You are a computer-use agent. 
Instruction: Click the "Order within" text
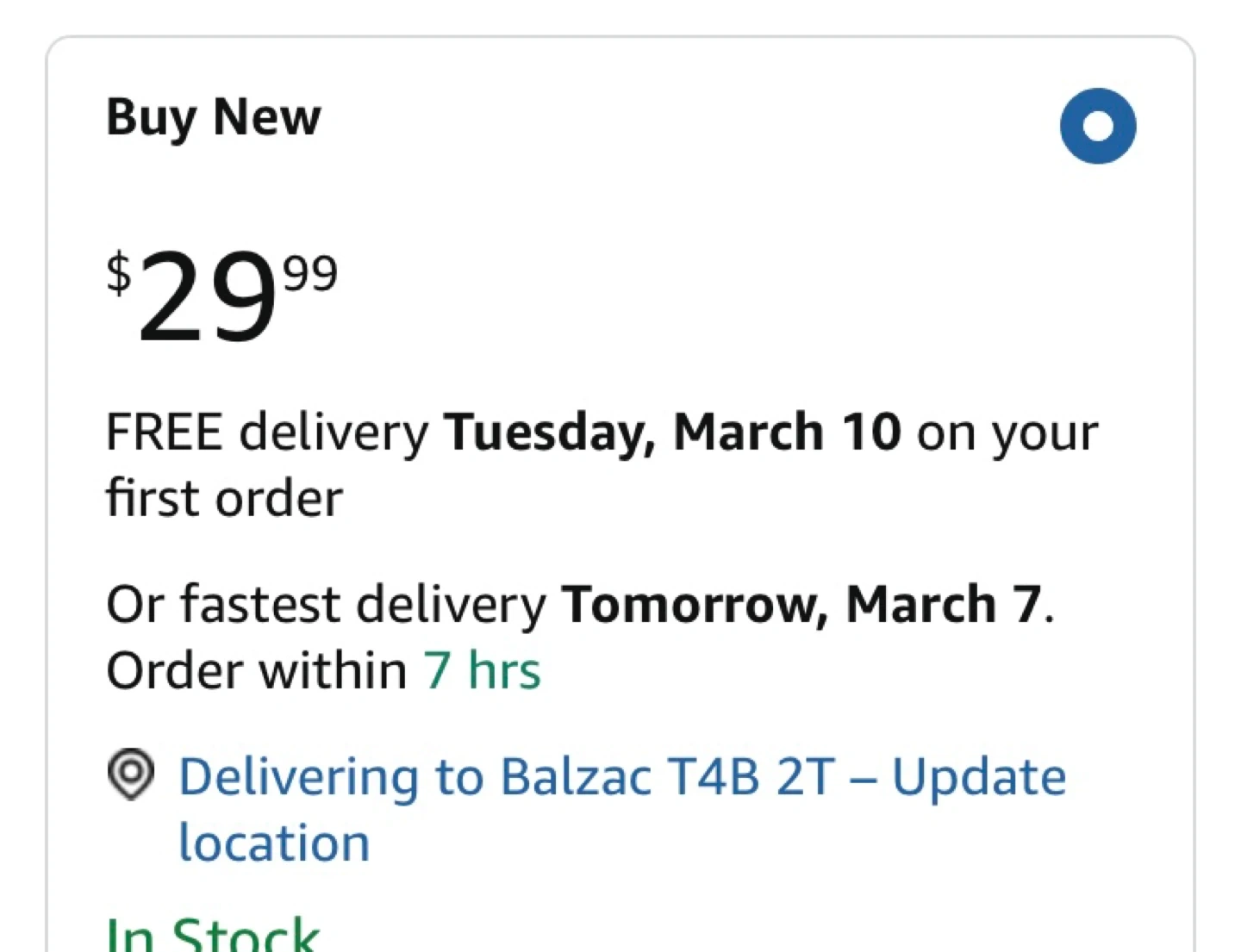tap(256, 670)
